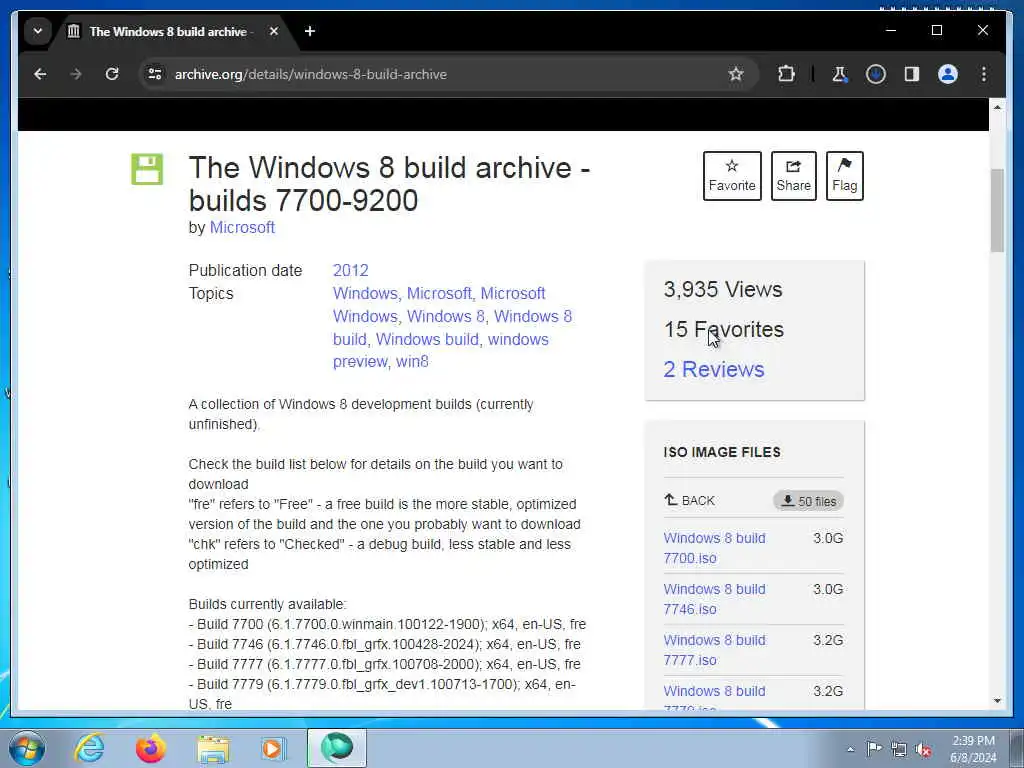Click the muted volume tray icon
Viewport: 1024px width, 768px height.
(x=923, y=749)
